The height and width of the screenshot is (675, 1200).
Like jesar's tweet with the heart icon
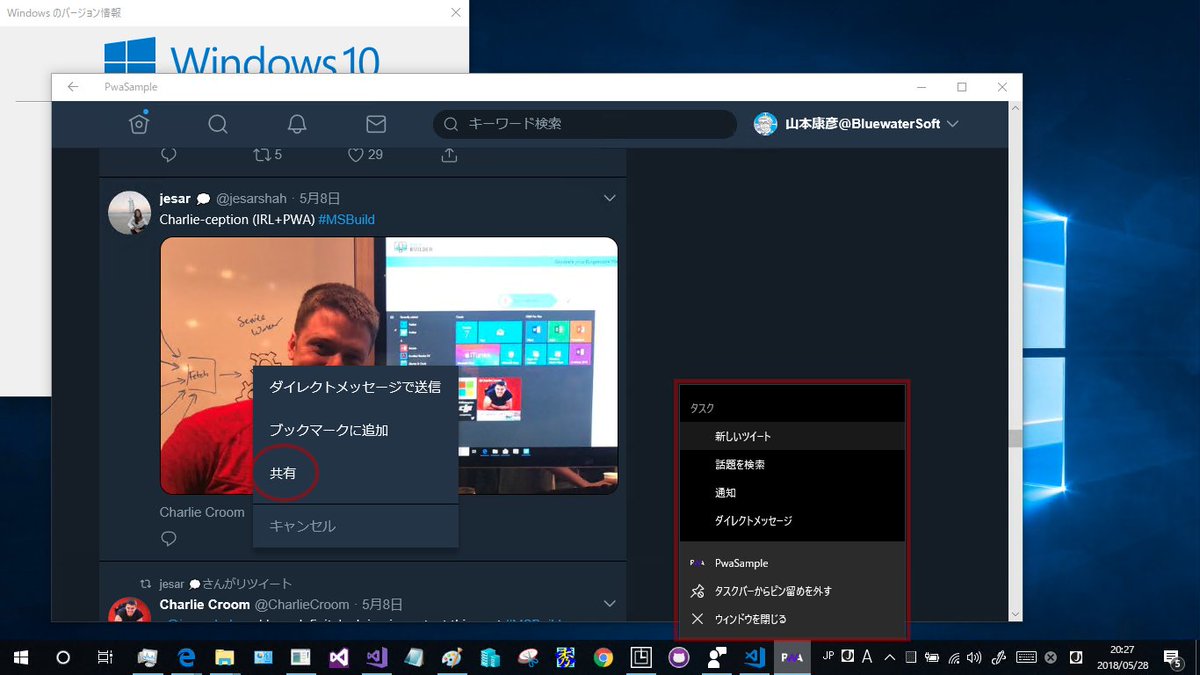pos(355,154)
